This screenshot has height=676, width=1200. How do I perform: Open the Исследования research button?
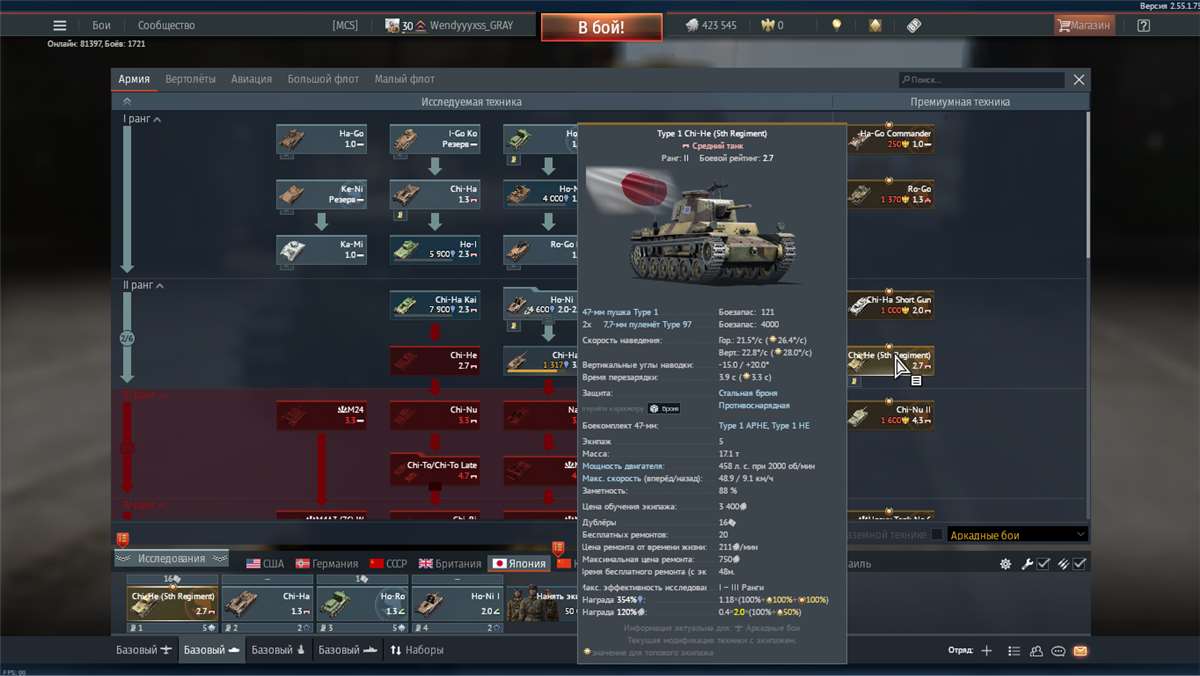click(x=172, y=559)
